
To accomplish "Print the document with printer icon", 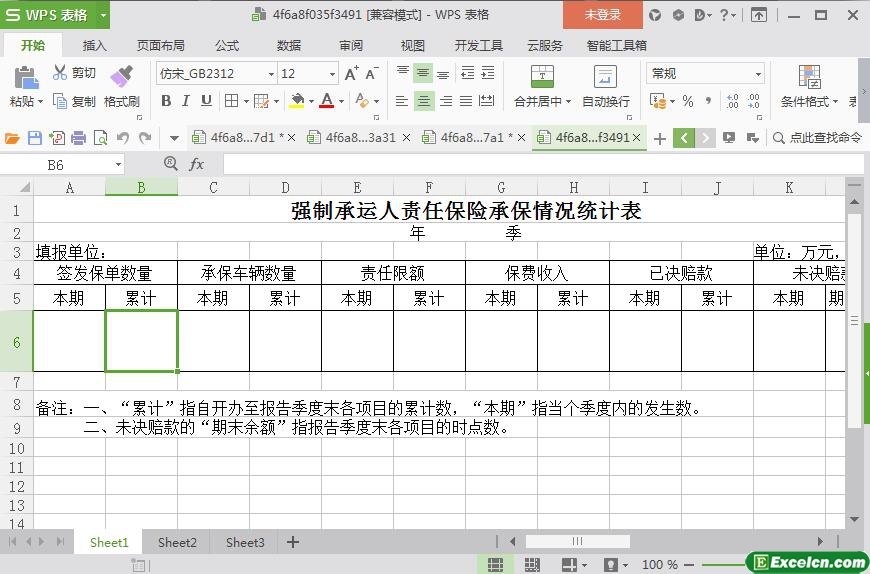I will pos(78,138).
